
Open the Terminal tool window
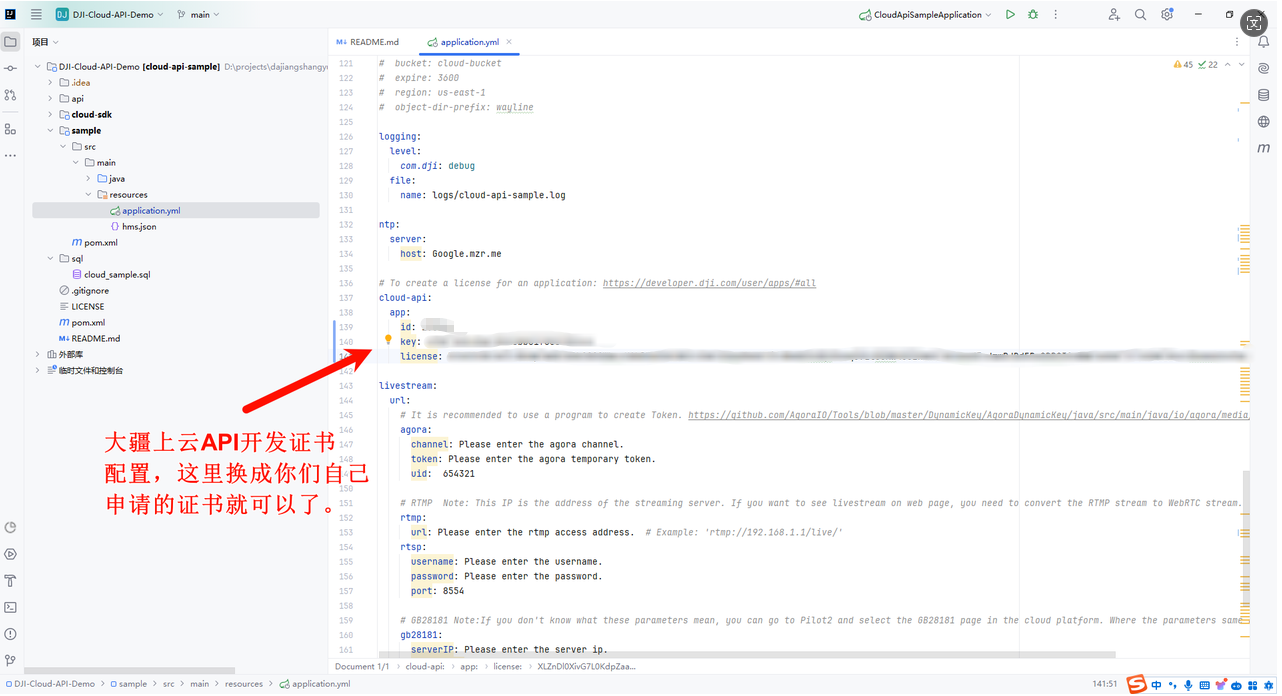pos(11,607)
